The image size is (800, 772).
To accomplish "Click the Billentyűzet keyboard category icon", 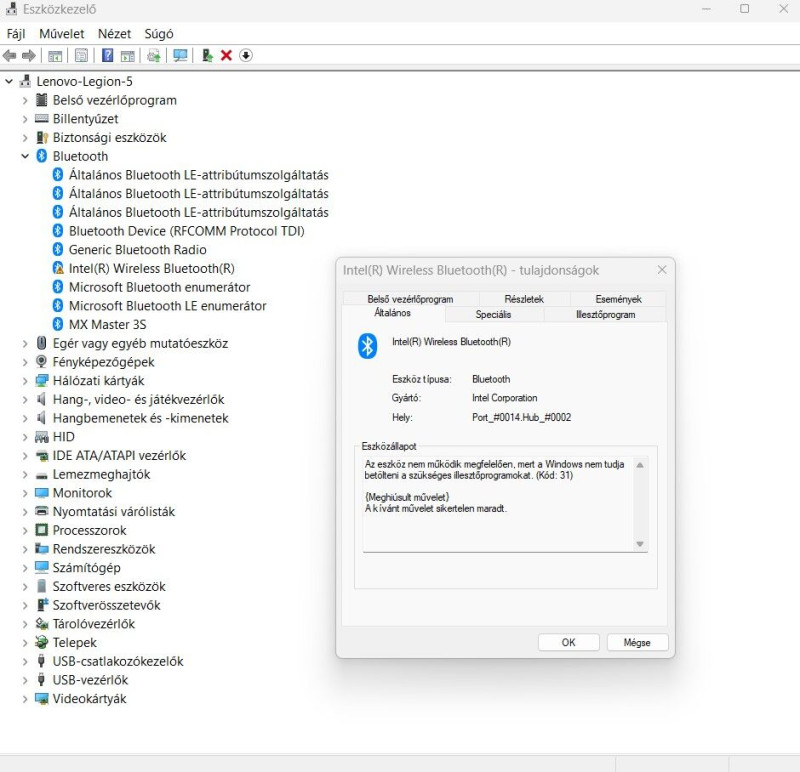I will (x=42, y=119).
